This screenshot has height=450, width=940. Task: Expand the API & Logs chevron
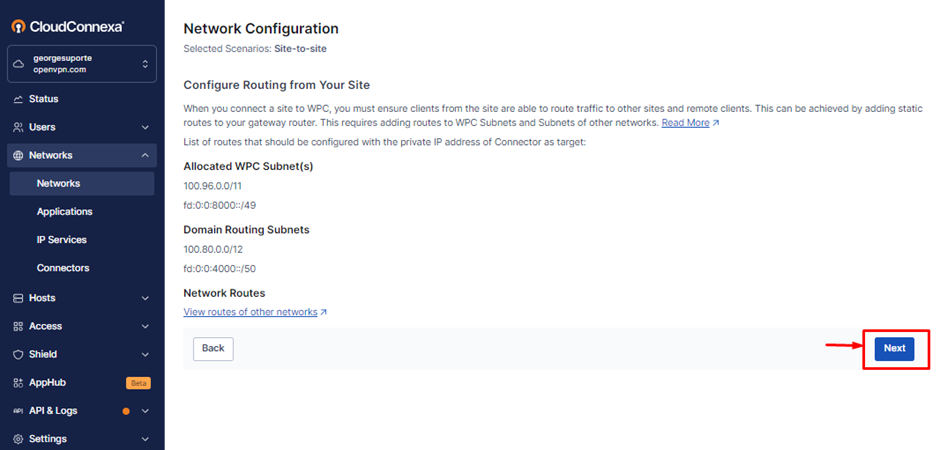[x=145, y=411]
